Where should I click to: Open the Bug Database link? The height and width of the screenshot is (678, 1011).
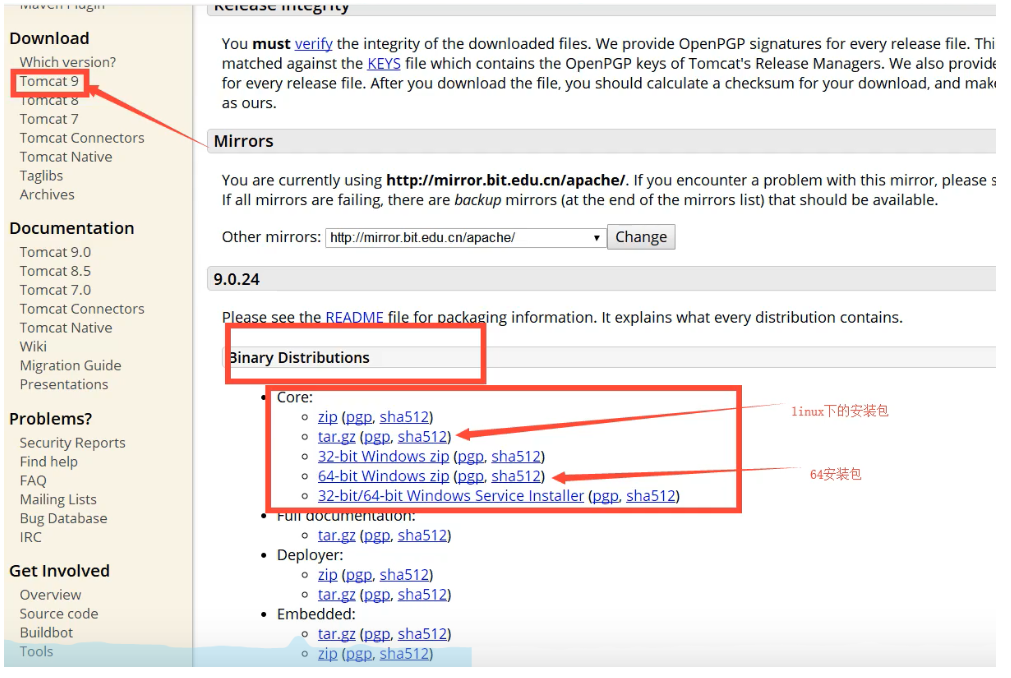[63, 519]
